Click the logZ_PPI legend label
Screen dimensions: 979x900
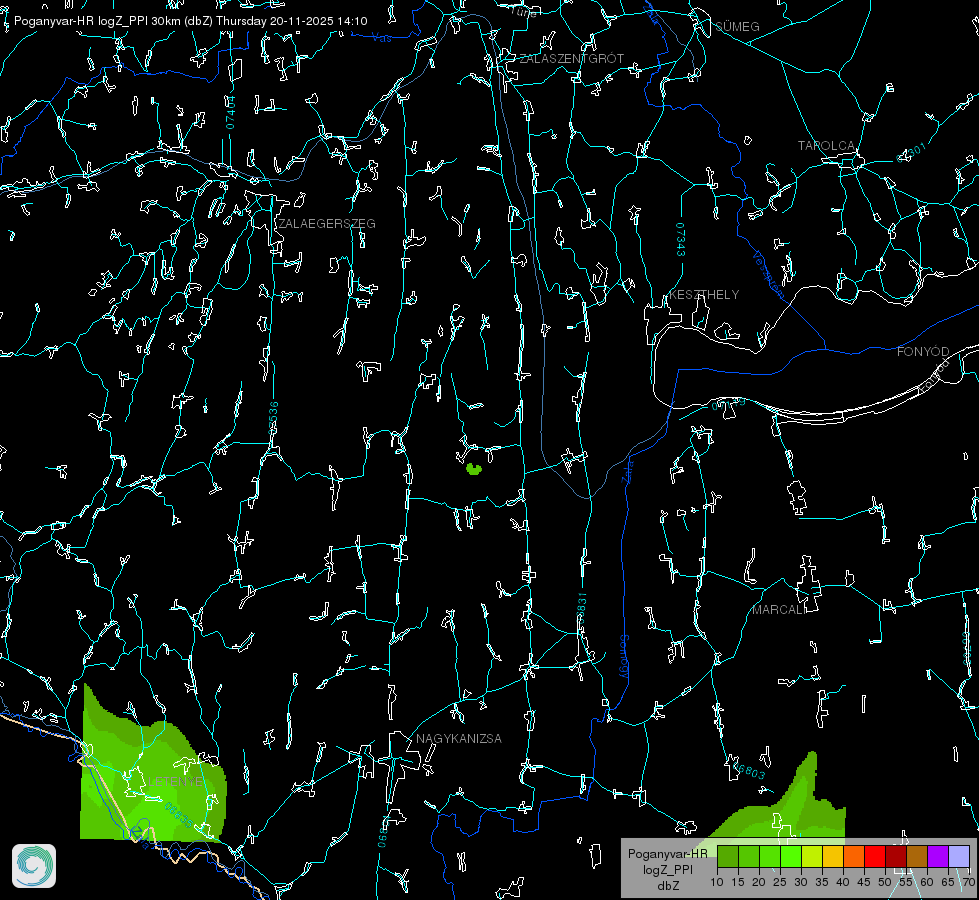click(668, 869)
